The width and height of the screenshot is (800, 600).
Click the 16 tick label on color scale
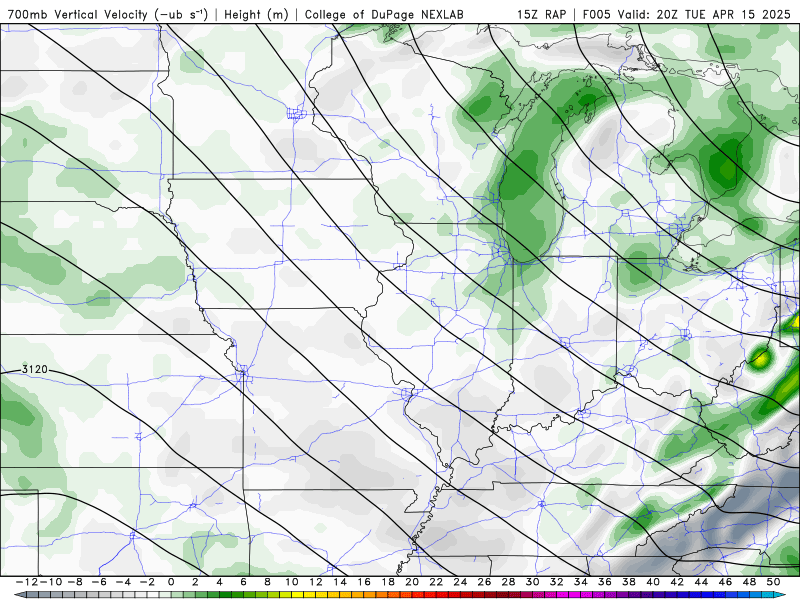pyautogui.click(x=364, y=582)
